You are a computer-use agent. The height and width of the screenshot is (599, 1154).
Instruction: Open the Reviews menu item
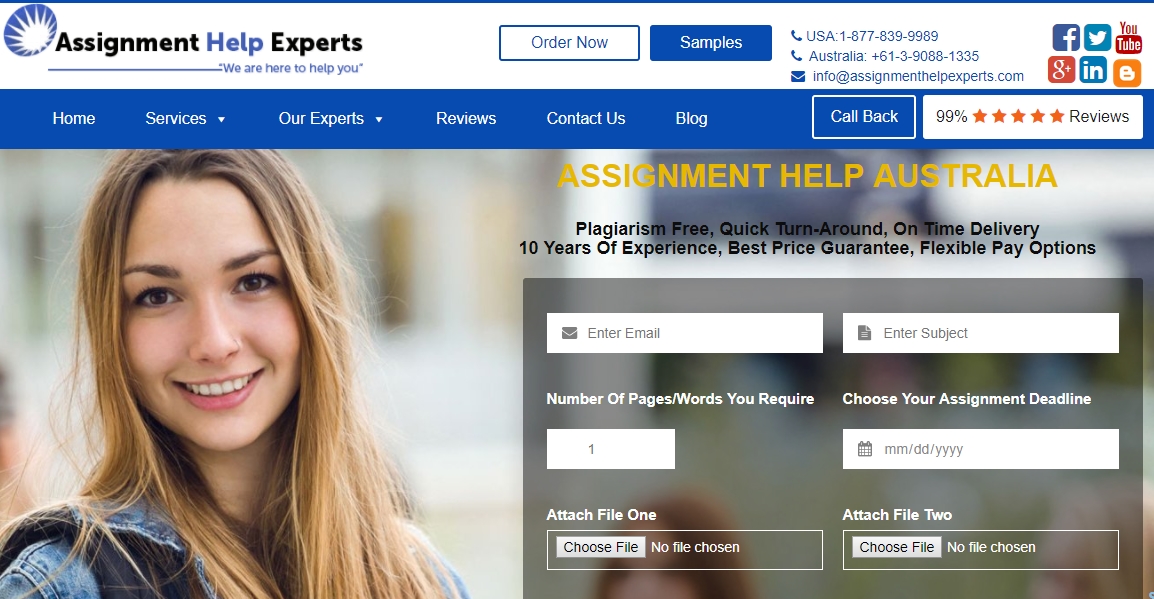(466, 118)
